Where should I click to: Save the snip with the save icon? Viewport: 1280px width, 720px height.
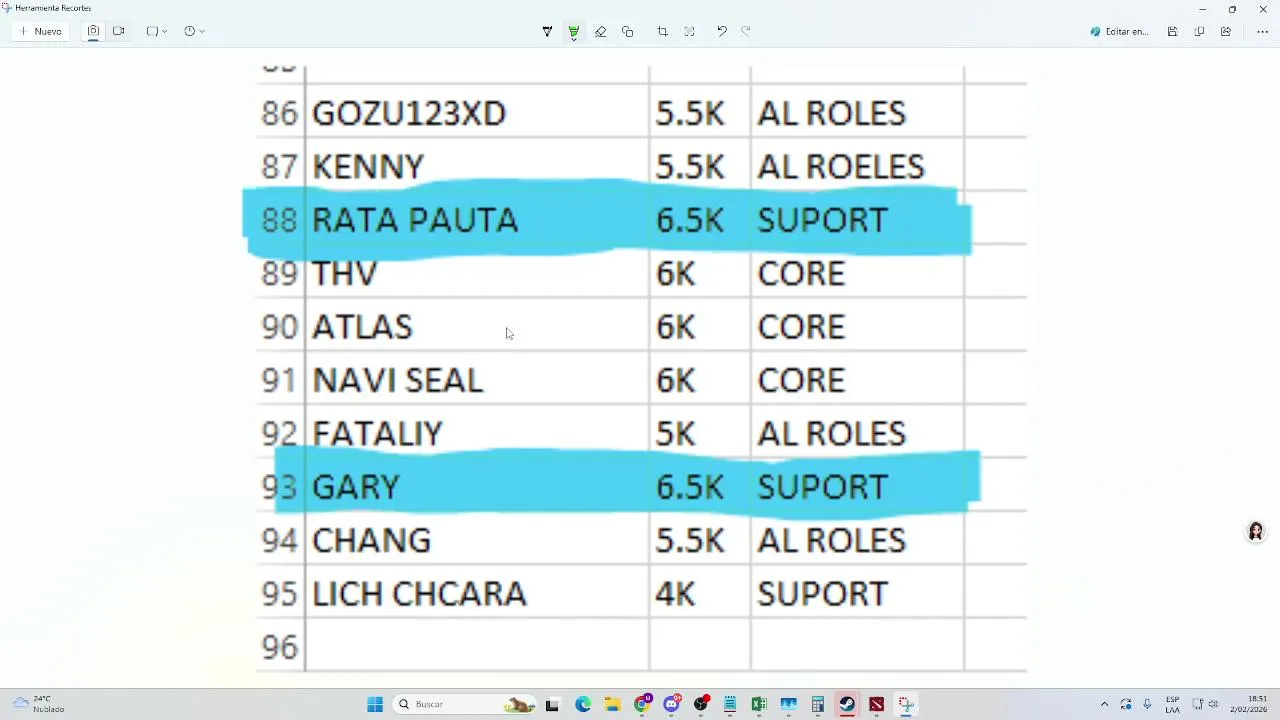coord(1172,32)
